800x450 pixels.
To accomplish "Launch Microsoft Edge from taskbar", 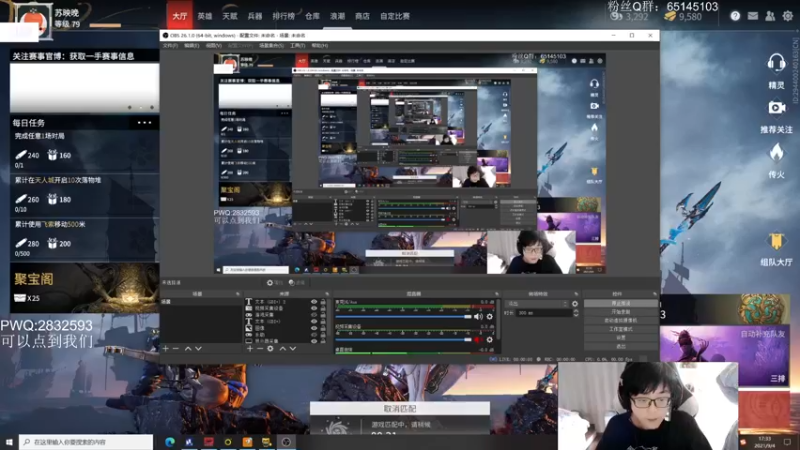I will click(x=169, y=442).
